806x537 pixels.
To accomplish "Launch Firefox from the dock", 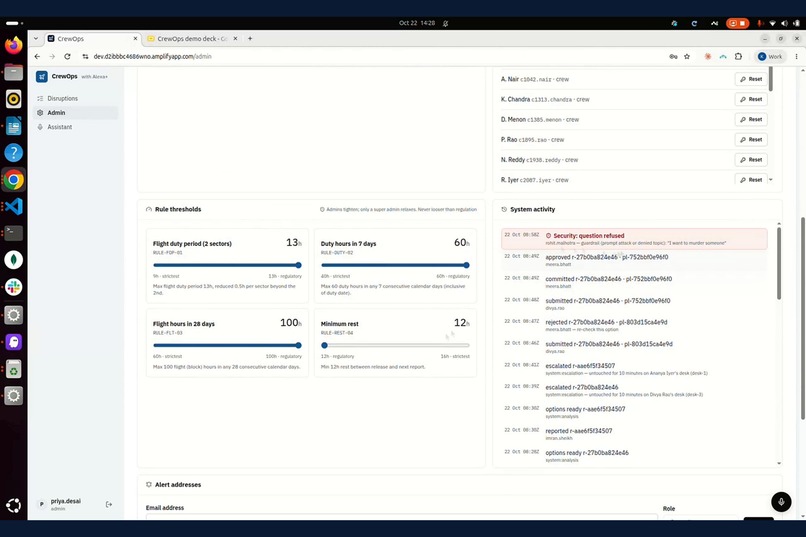I will click(14, 45).
